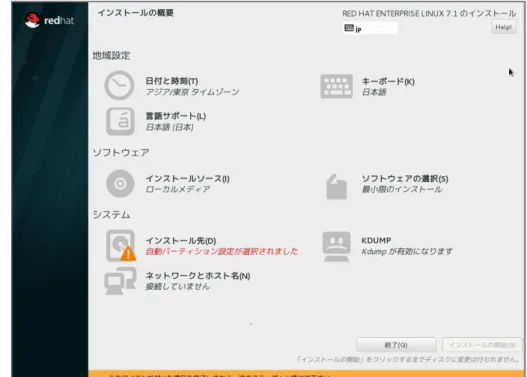Screen dimensions: 527x377
Task: Open ネットワークとホスト名(N) settings
Action: point(198,276)
